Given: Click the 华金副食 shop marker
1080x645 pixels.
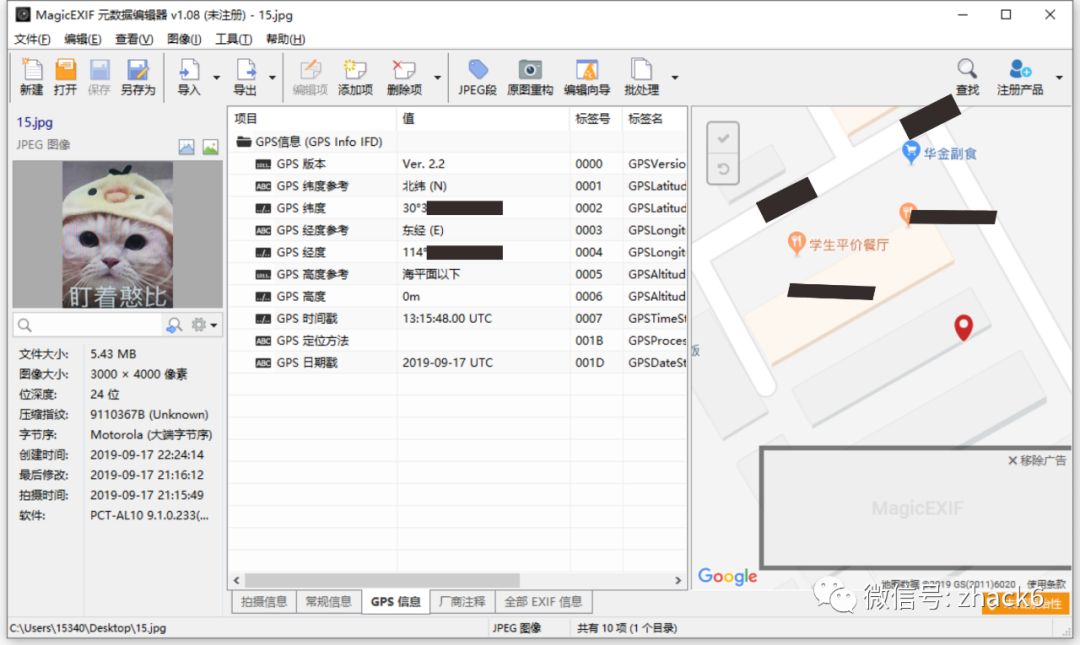Looking at the screenshot, I should pos(911,152).
